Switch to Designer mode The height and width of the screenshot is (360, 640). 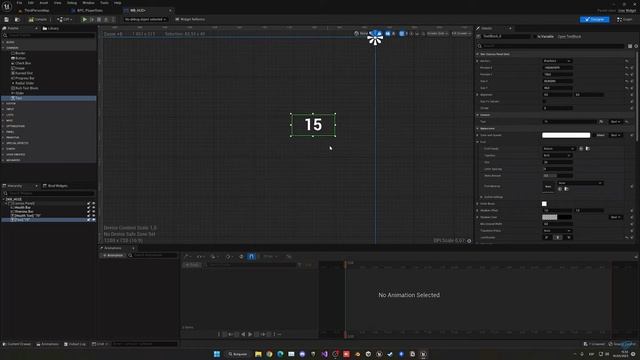pos(594,20)
